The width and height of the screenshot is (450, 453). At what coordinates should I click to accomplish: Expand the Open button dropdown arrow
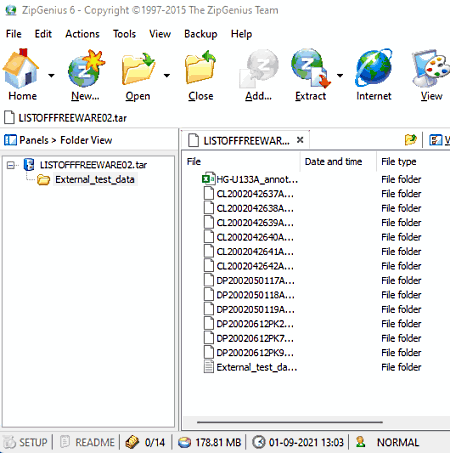click(167, 75)
